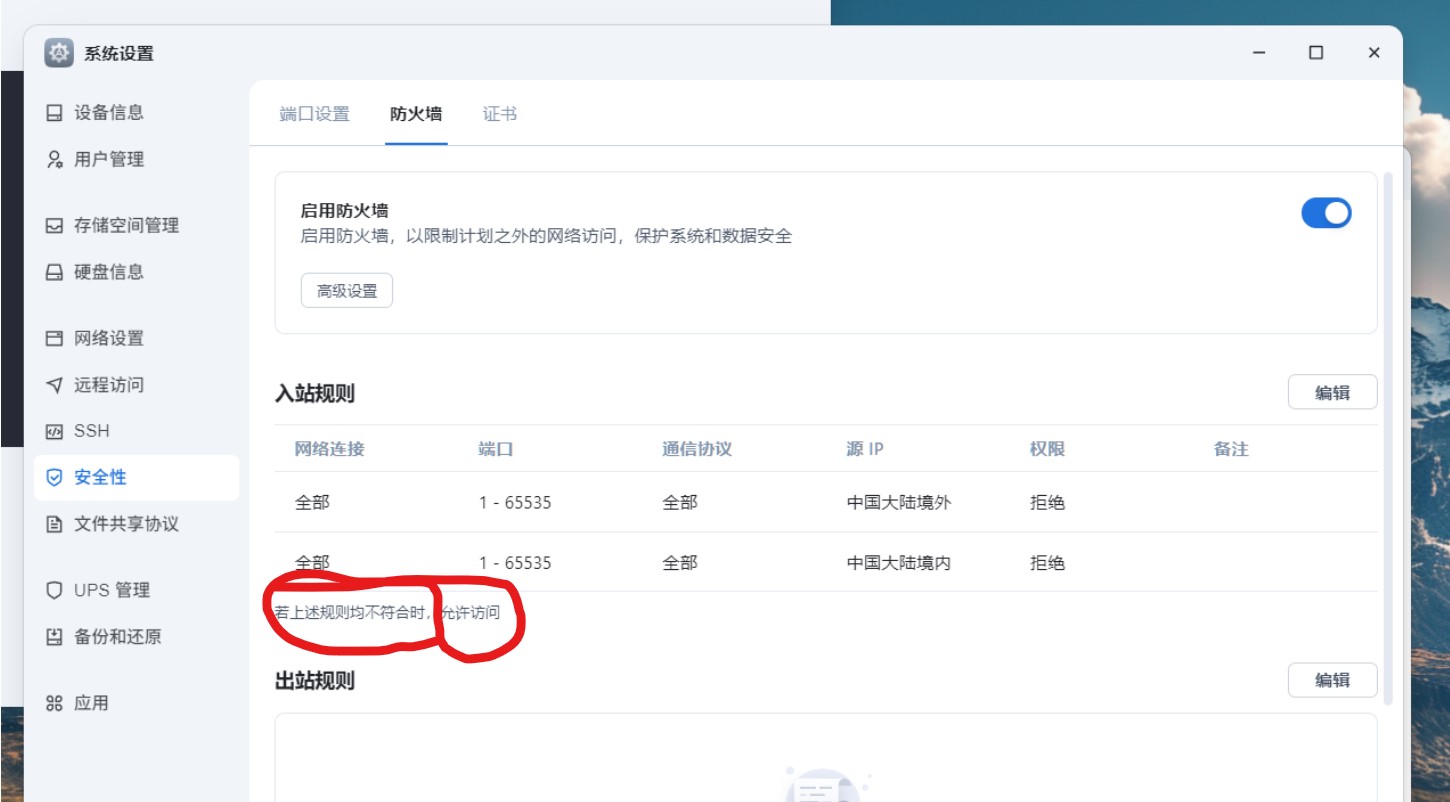Click the 用户管理 user icon

pos(54,159)
